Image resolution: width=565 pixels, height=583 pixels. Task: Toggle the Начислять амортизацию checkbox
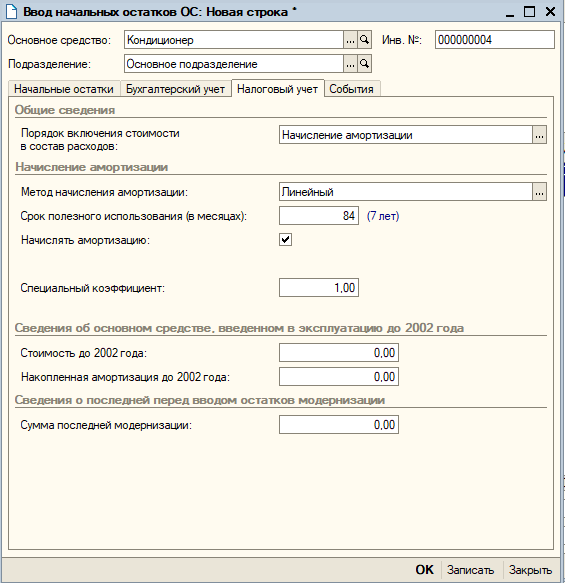click(x=285, y=240)
